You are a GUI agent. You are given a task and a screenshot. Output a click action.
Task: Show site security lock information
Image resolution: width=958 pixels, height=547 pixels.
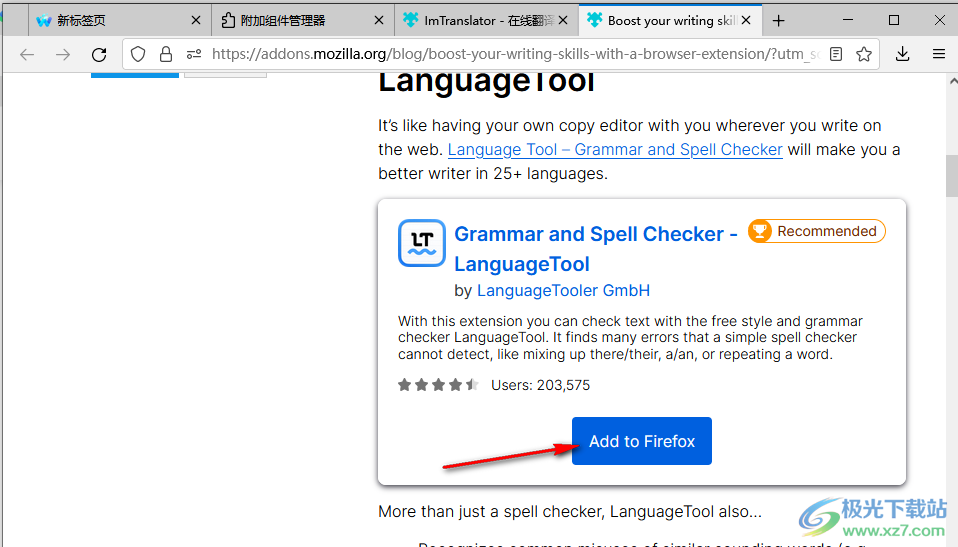166,54
